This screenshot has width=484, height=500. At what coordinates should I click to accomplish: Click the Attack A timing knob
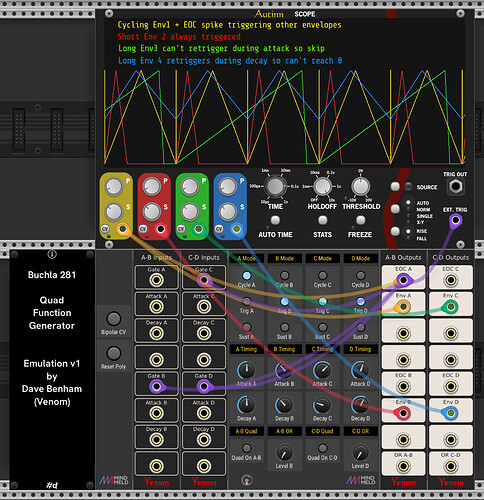point(246,370)
